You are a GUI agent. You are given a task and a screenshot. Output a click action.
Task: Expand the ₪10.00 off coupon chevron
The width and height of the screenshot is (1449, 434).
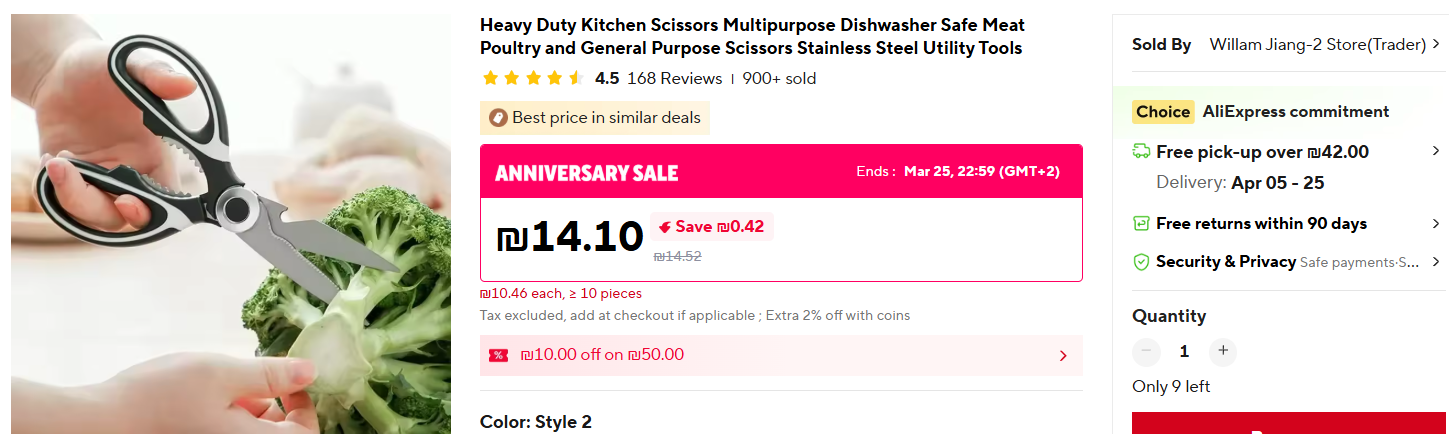tap(1063, 355)
